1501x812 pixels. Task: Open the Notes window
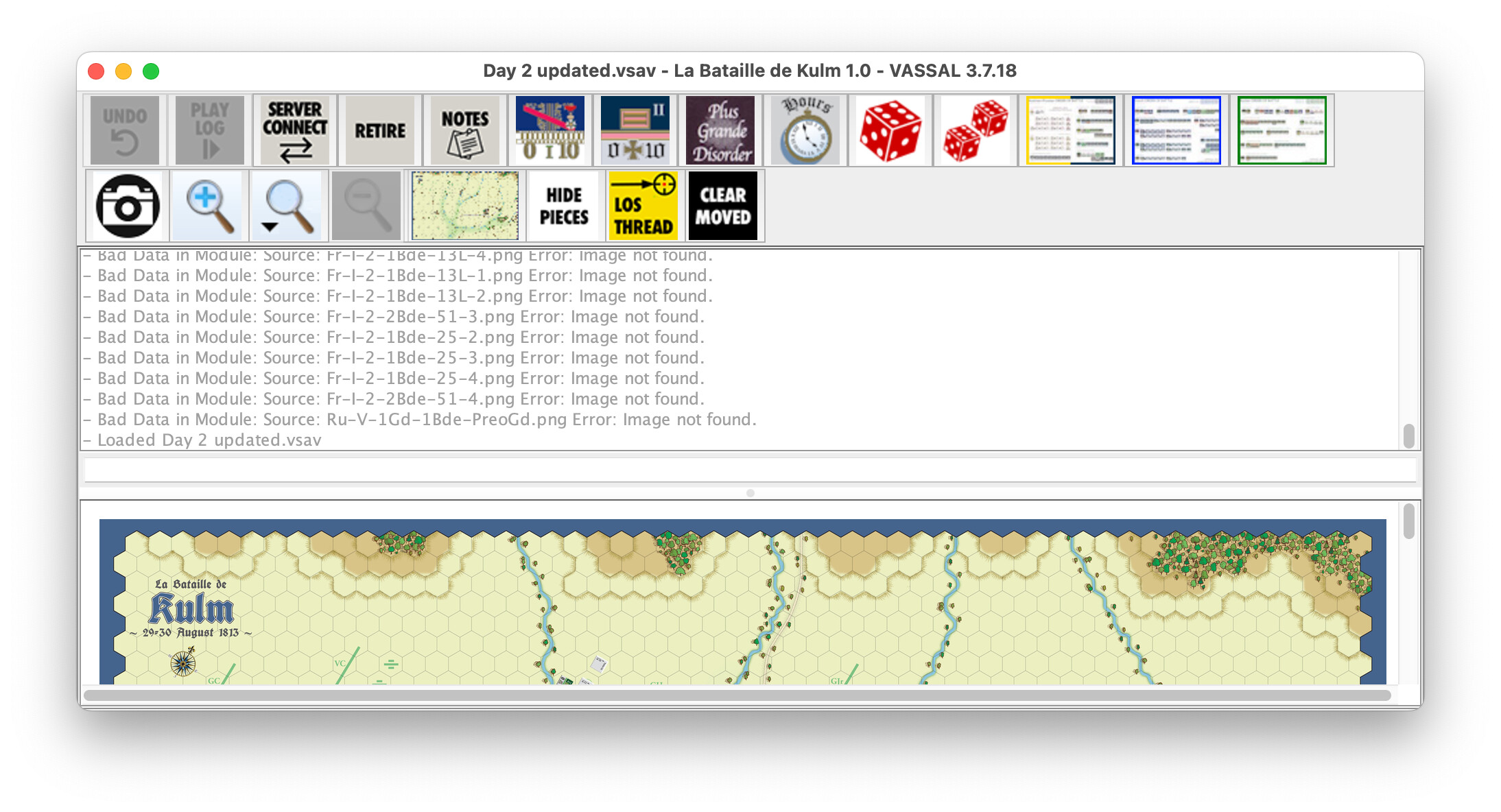(464, 130)
